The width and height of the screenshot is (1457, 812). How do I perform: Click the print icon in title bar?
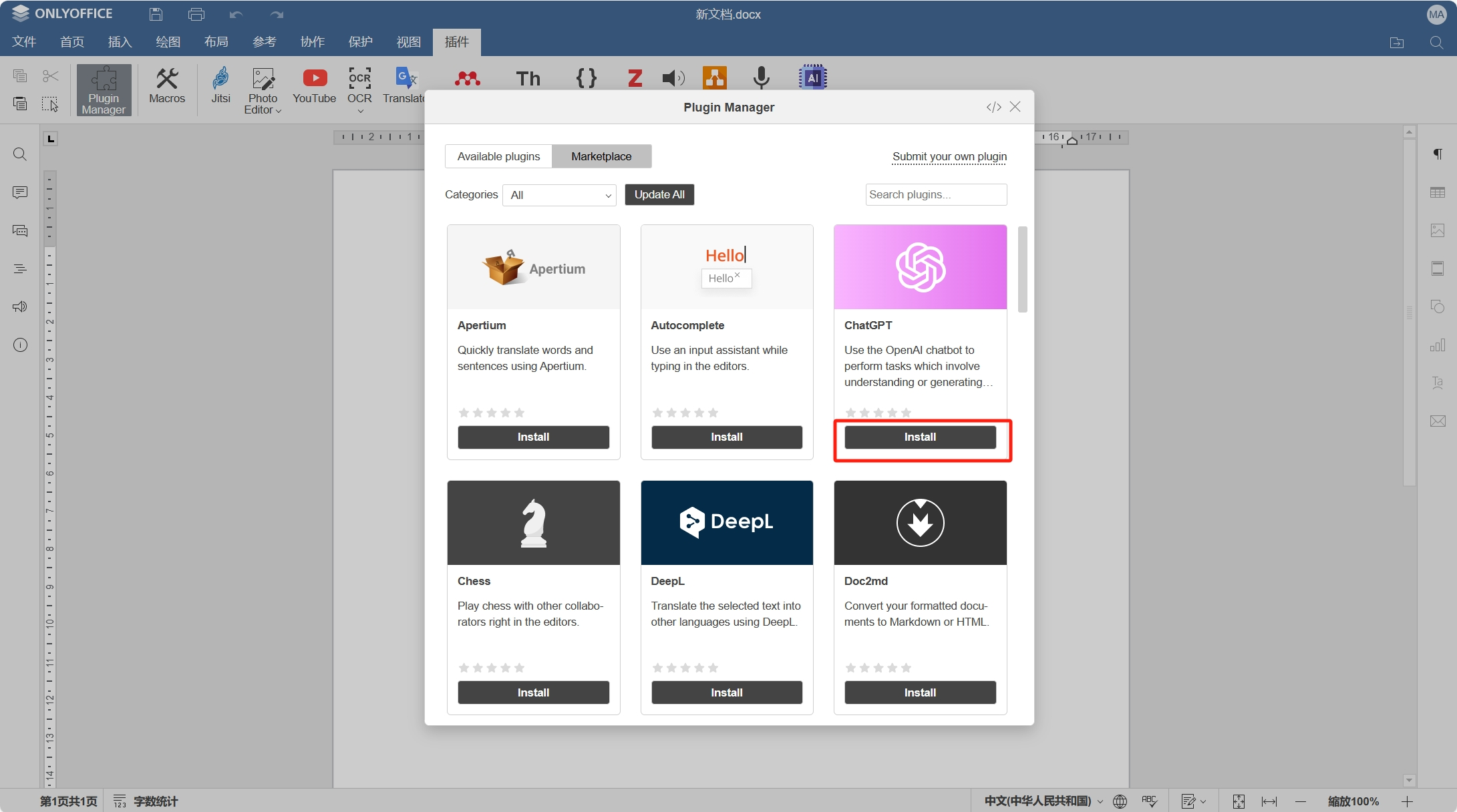pyautogui.click(x=196, y=14)
